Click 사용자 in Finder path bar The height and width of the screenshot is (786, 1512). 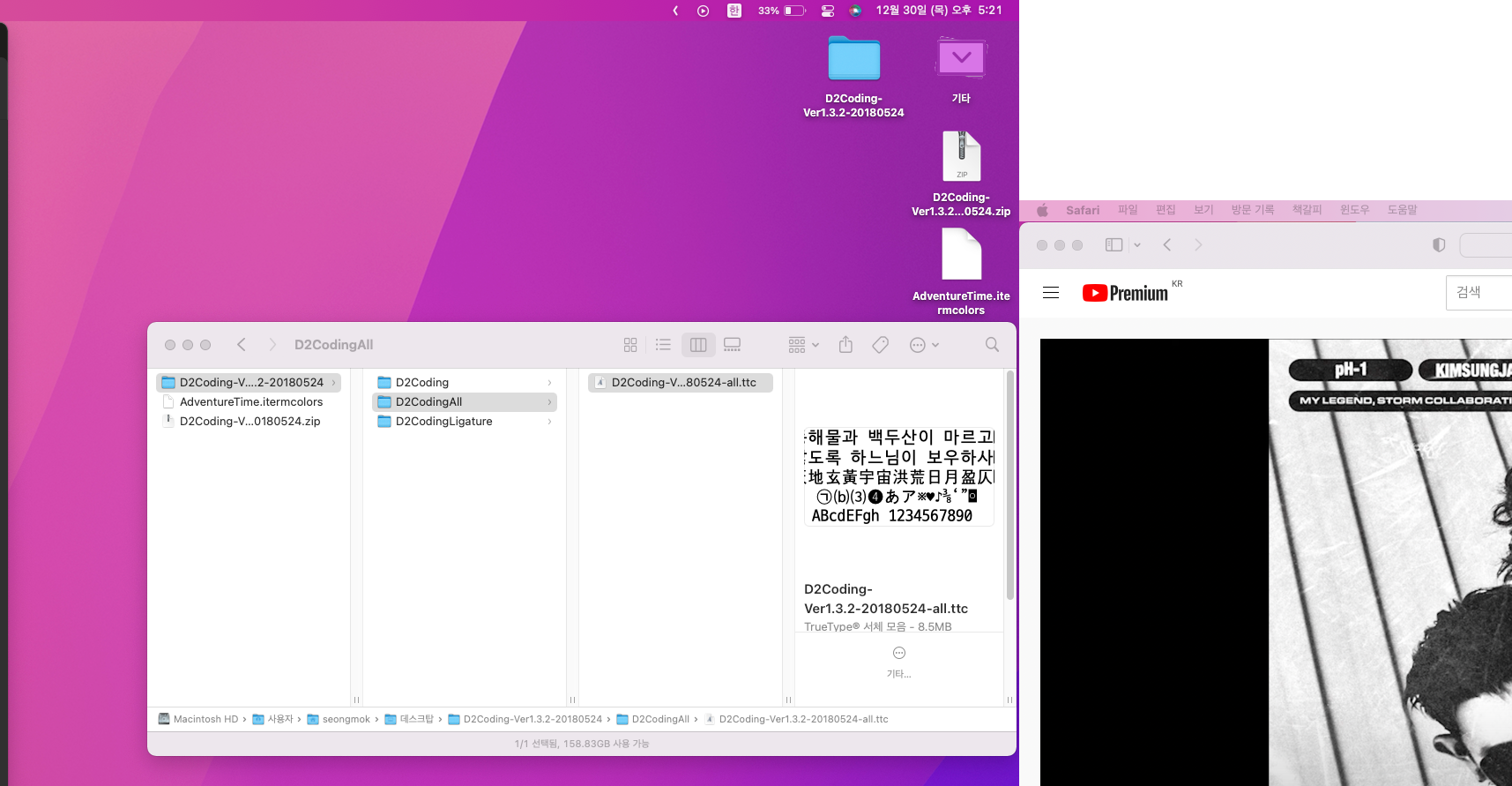(x=273, y=719)
